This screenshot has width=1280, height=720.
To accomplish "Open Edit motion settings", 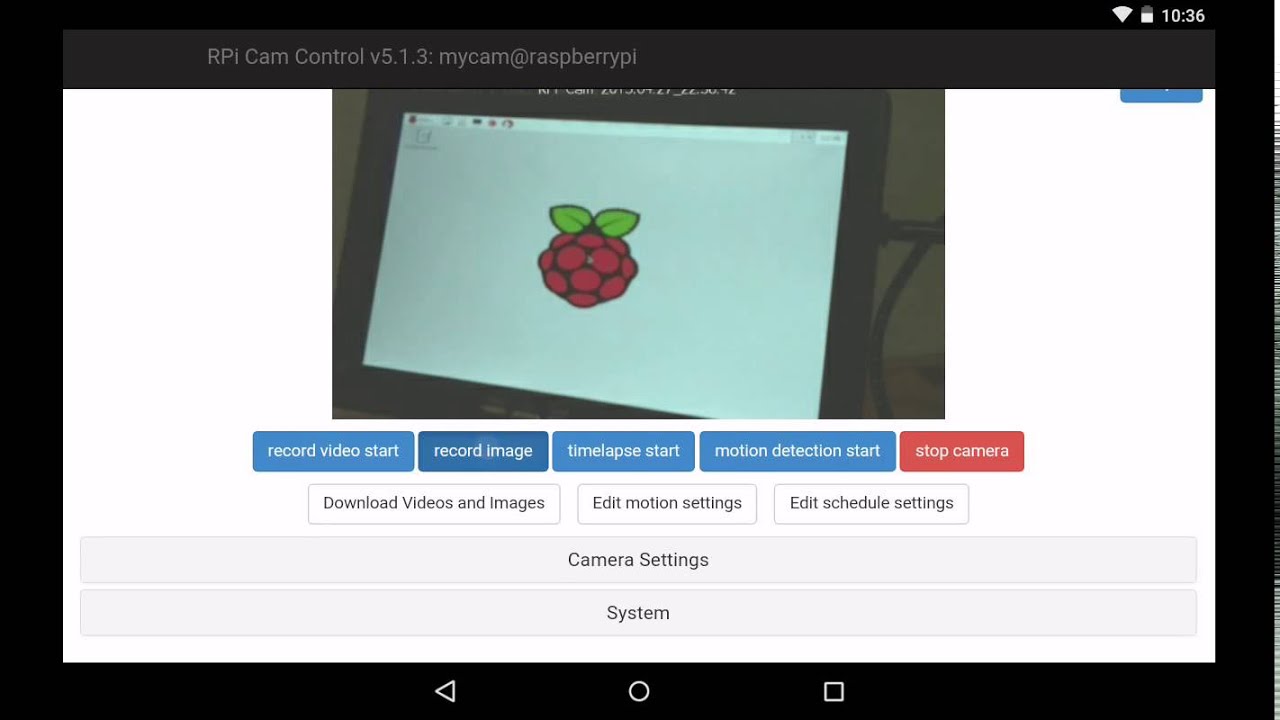I will tap(667, 503).
